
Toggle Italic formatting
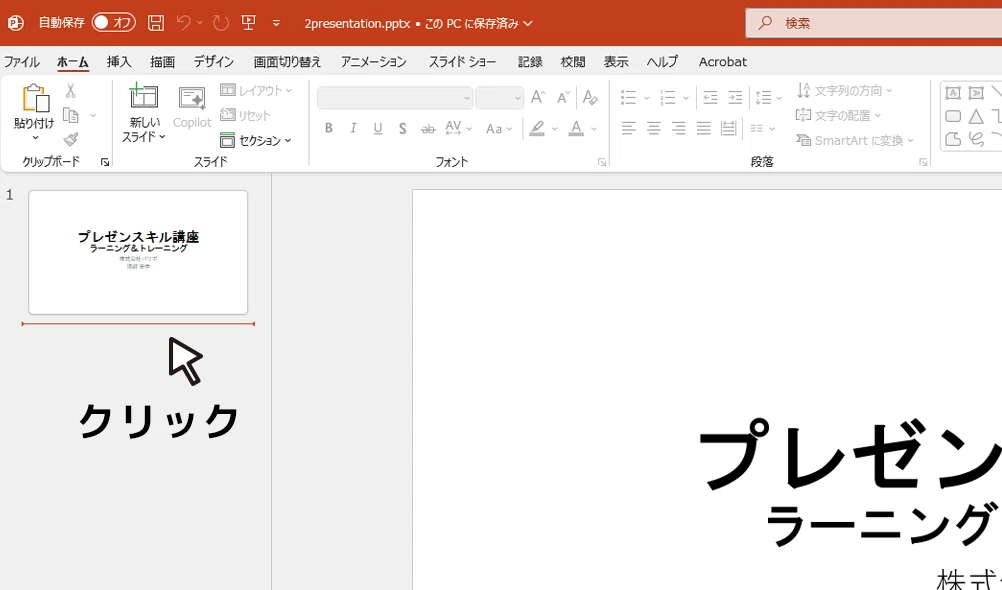353,128
